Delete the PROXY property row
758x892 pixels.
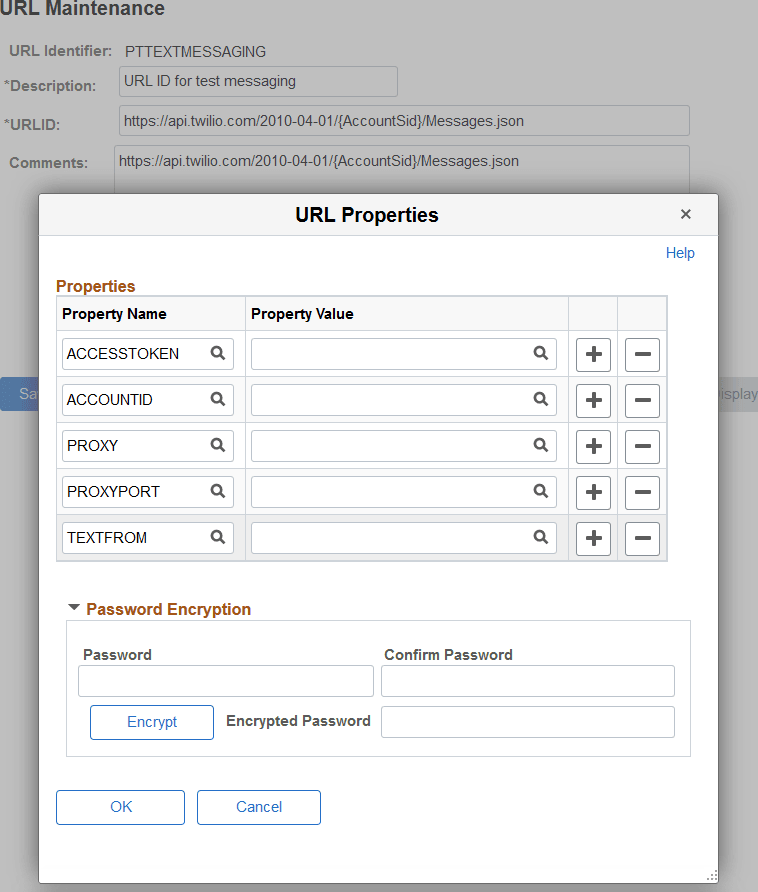pos(642,446)
